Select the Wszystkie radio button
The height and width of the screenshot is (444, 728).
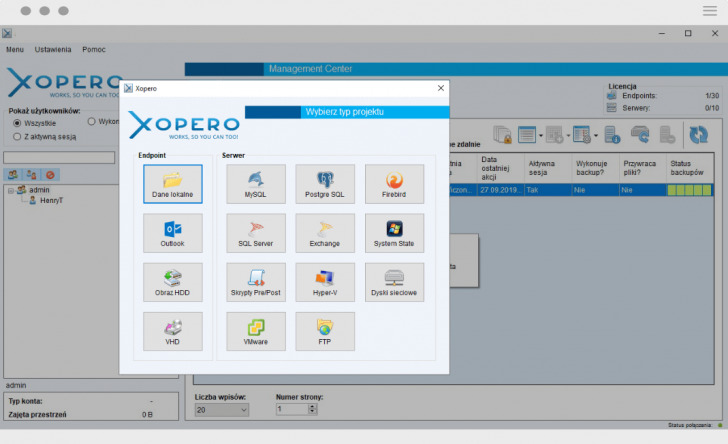tap(17, 123)
